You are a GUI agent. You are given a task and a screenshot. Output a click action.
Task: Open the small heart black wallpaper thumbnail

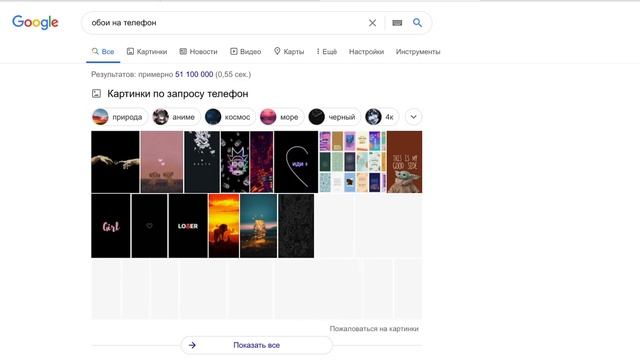[149, 226]
